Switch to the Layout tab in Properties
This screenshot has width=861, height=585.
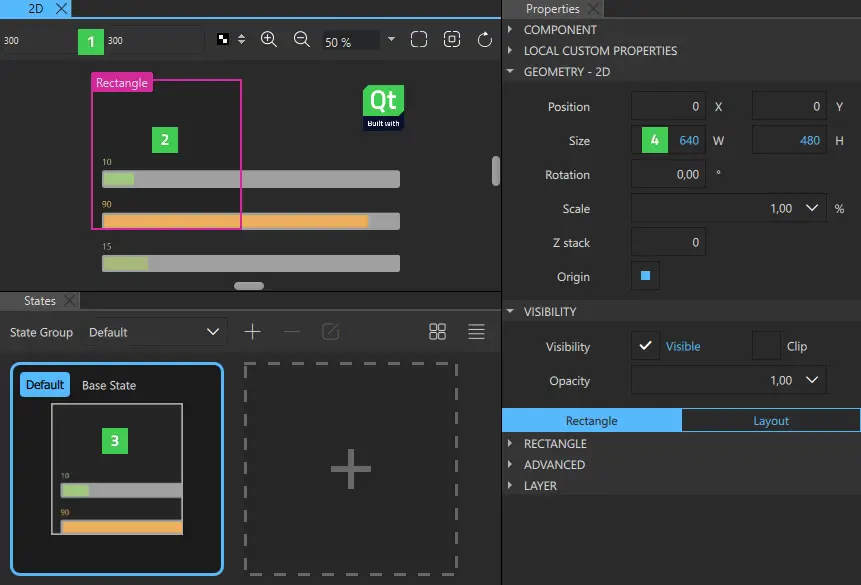click(x=770, y=420)
